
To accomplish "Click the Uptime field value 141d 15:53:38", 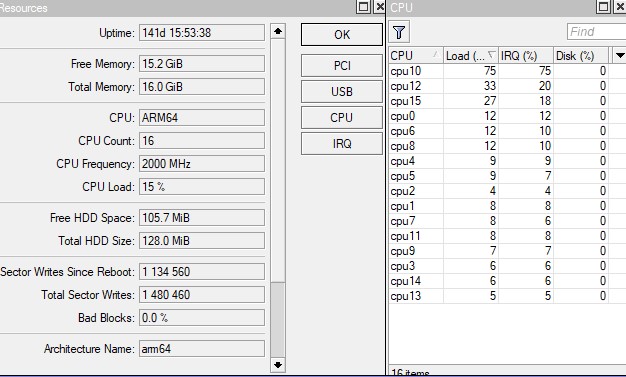I will [202, 33].
